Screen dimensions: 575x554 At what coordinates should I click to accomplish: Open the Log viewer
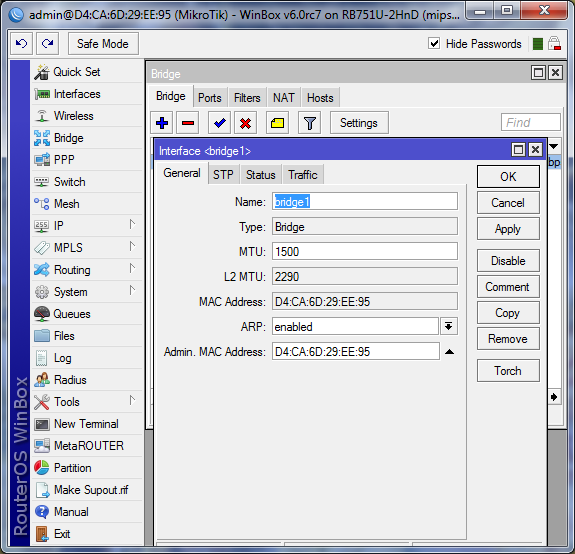tap(87, 358)
